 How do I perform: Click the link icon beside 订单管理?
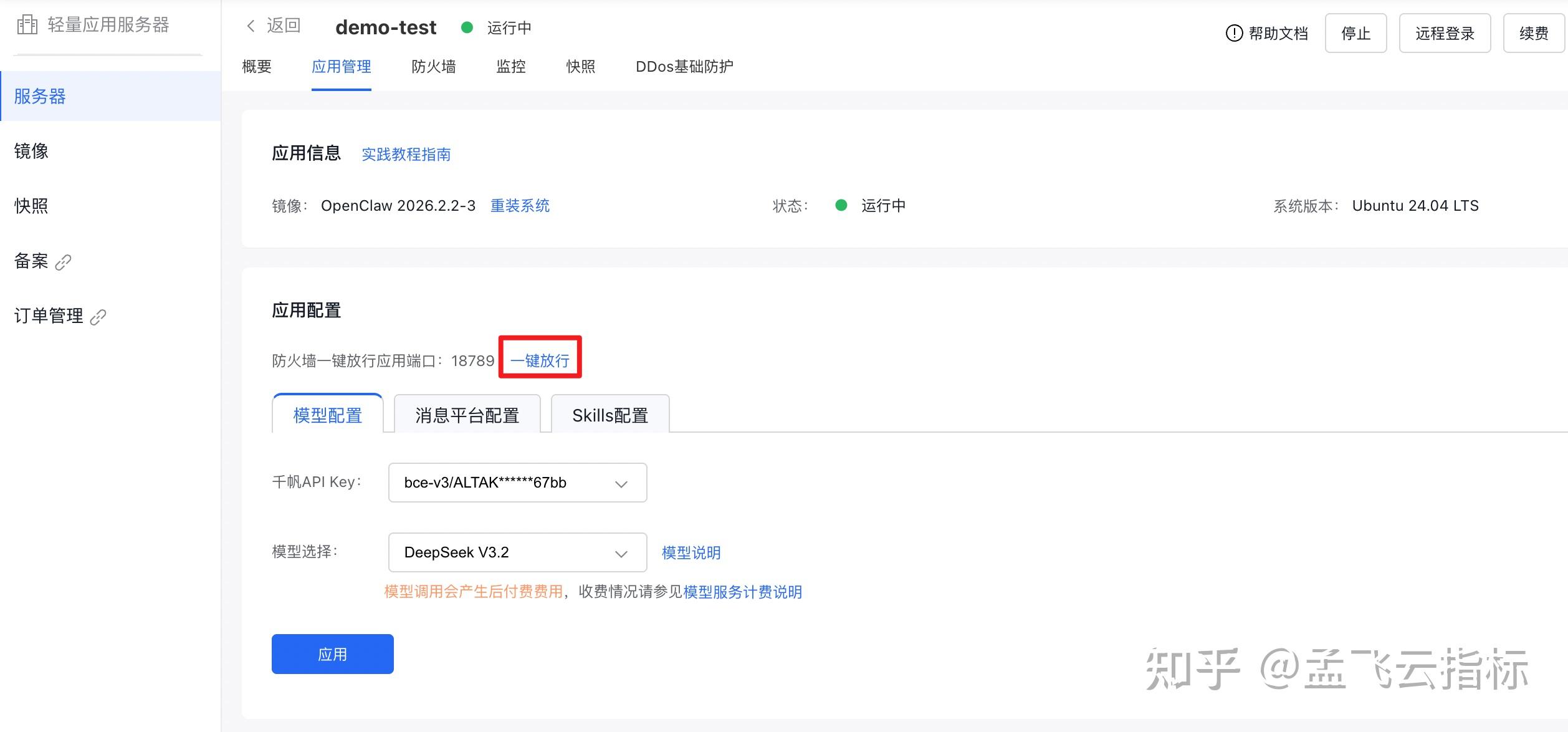pyautogui.click(x=98, y=317)
